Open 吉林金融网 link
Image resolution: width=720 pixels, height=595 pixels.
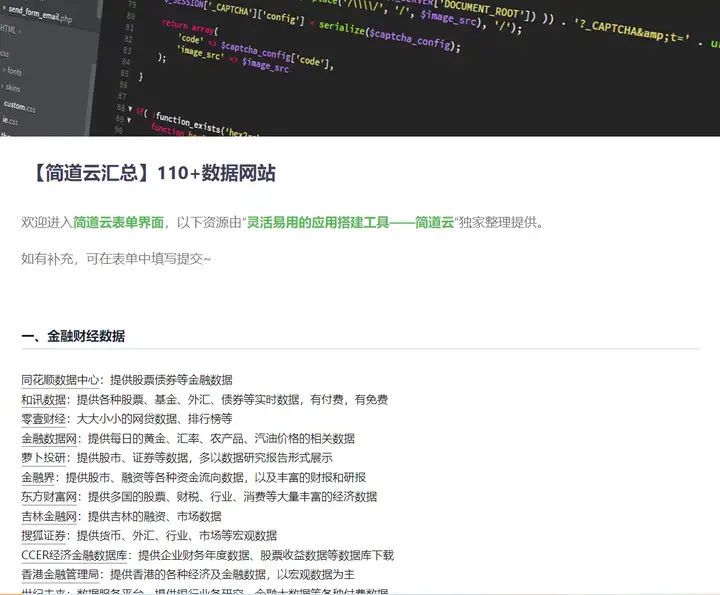pyautogui.click(x=49, y=516)
